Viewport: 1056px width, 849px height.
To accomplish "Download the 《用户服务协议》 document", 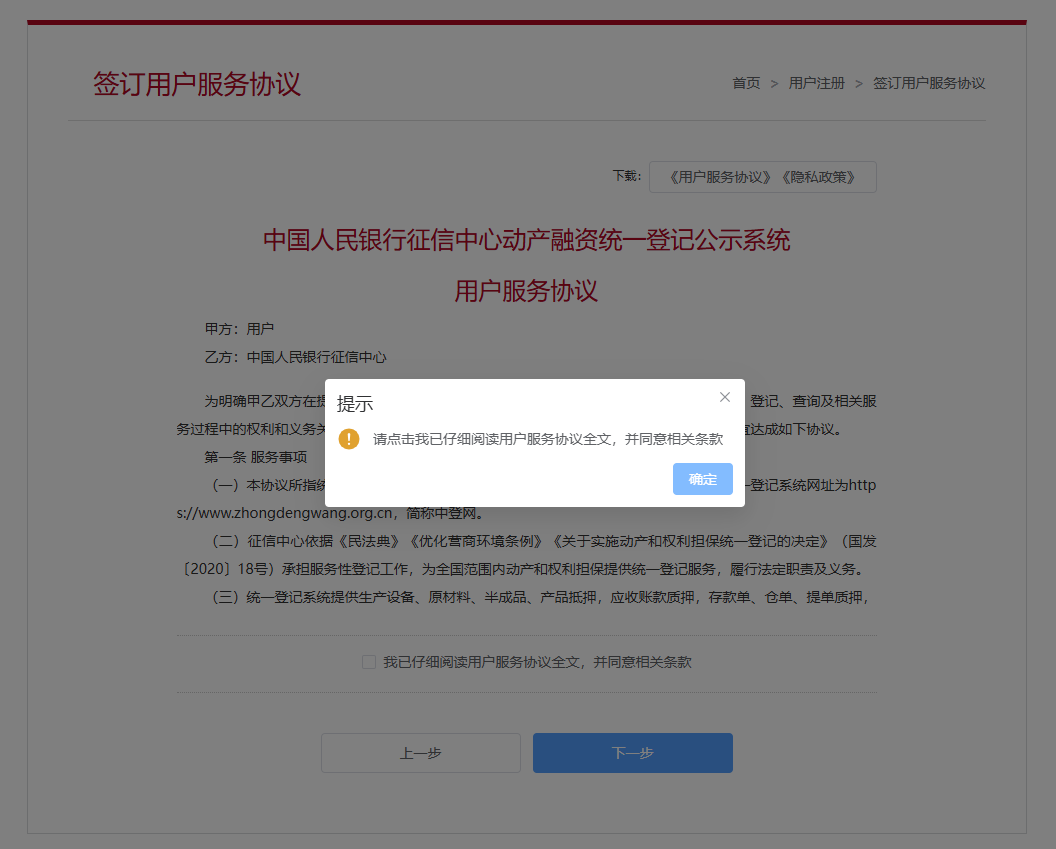I will pos(719,177).
